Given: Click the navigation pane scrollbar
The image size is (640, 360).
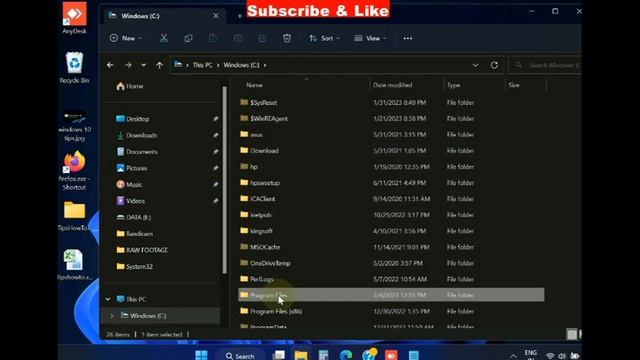Looking at the screenshot, I should [224, 180].
